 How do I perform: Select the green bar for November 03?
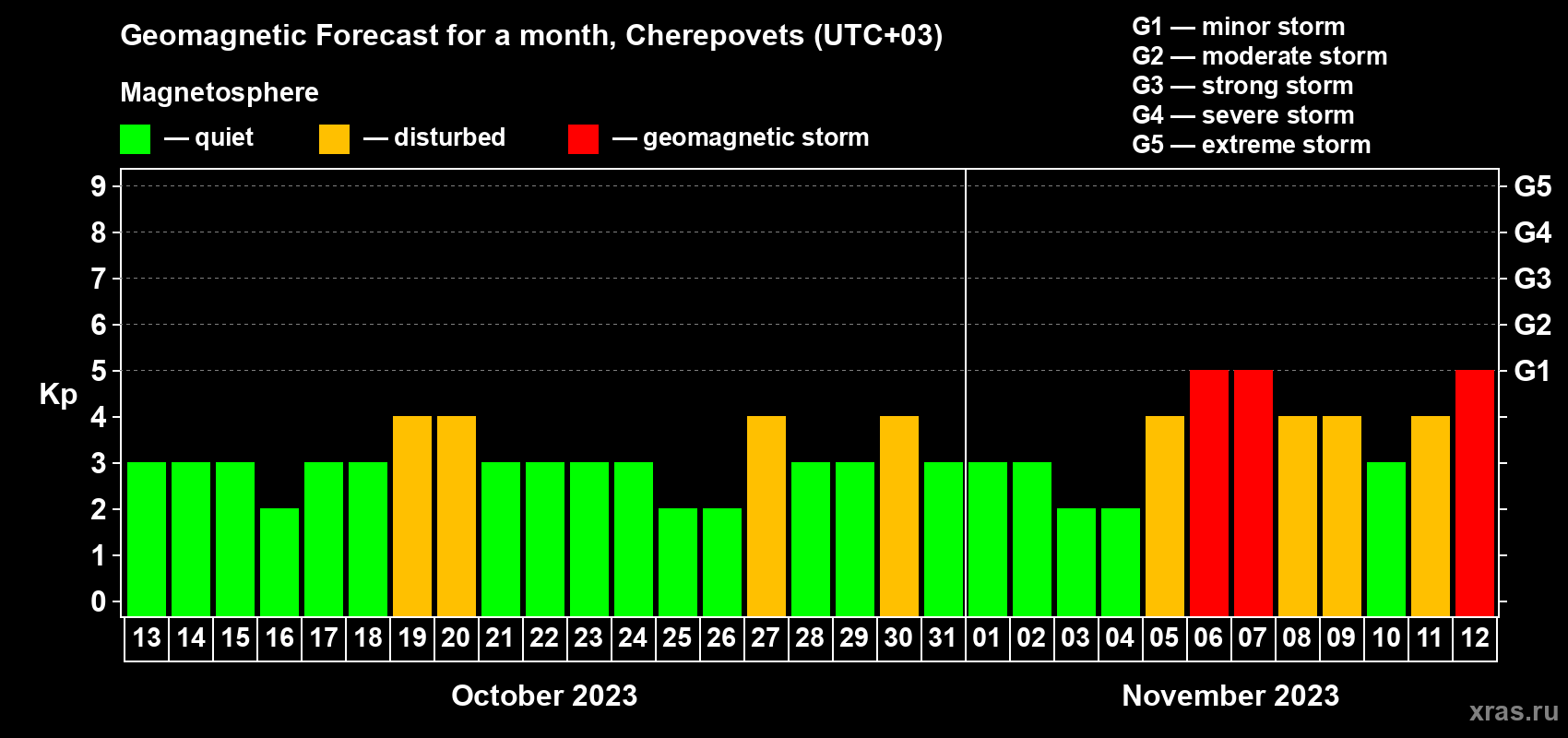pyautogui.click(x=1076, y=562)
